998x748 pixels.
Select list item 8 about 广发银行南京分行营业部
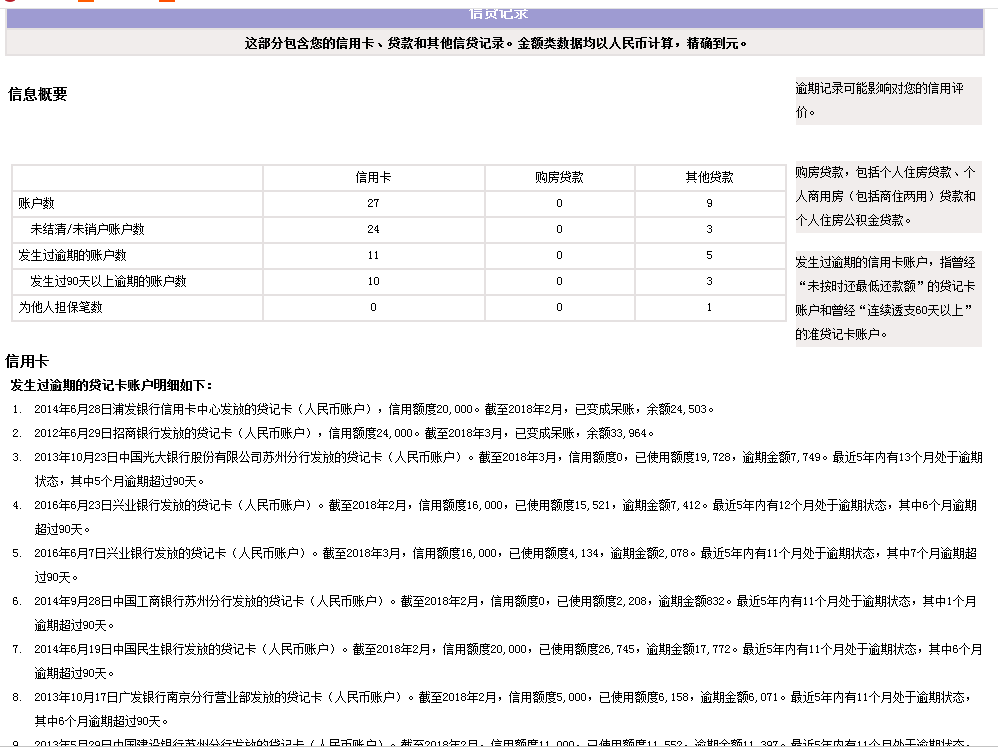pyautogui.click(x=504, y=709)
